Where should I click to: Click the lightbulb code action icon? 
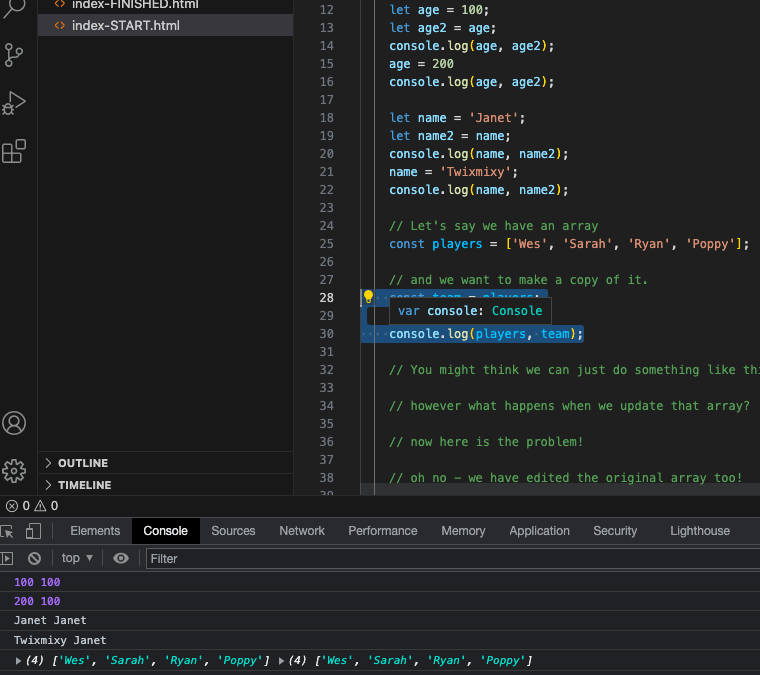coord(368,297)
